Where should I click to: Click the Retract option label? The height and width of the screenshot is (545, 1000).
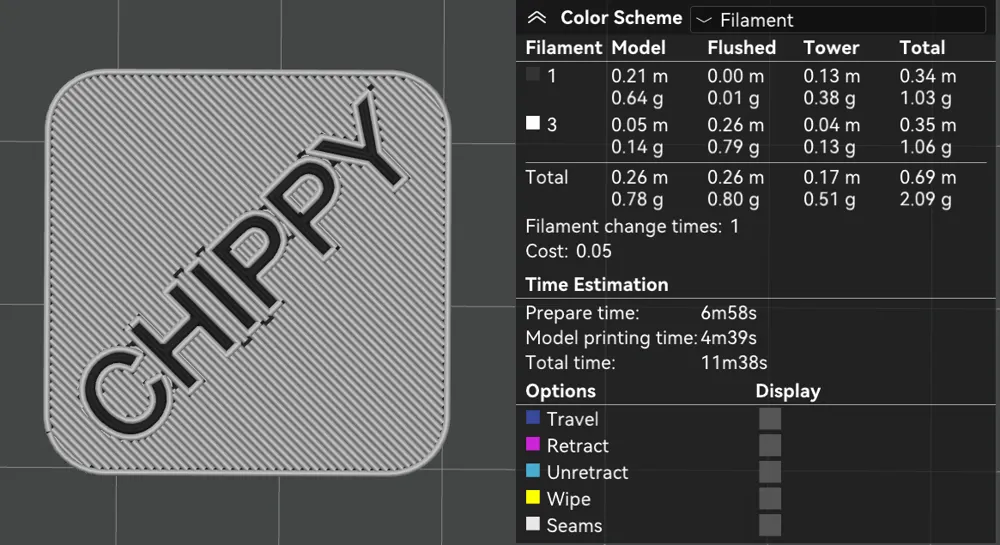[578, 446]
